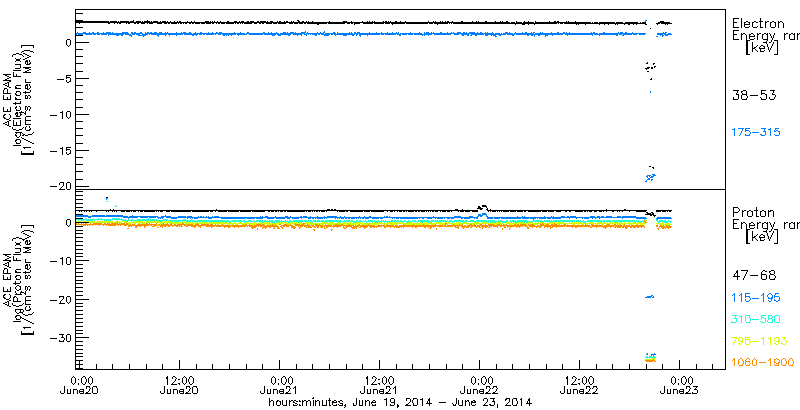Click the -15 tick on electron flux axis
Viewport: 800px width, 410px height.
click(x=61, y=151)
